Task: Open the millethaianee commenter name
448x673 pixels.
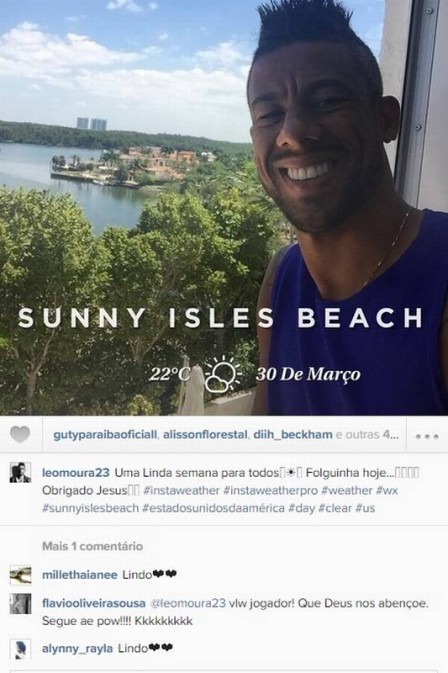Action: 79,575
